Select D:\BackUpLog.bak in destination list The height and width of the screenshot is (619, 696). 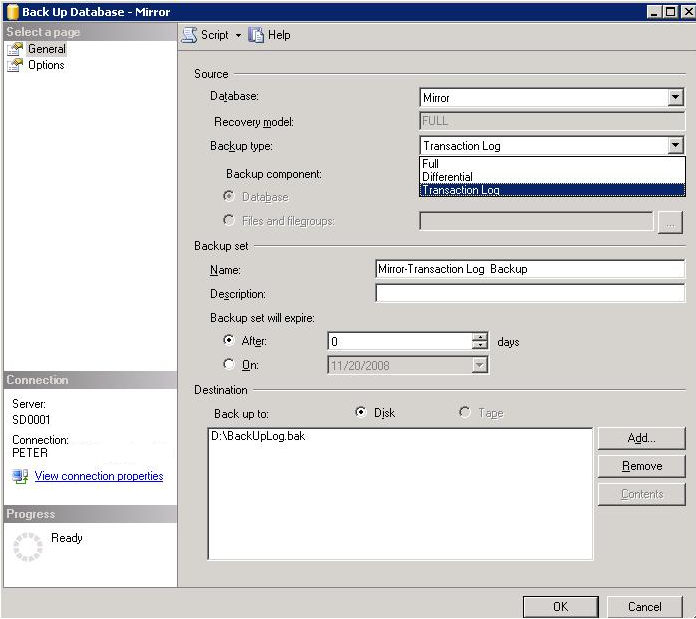click(258, 436)
